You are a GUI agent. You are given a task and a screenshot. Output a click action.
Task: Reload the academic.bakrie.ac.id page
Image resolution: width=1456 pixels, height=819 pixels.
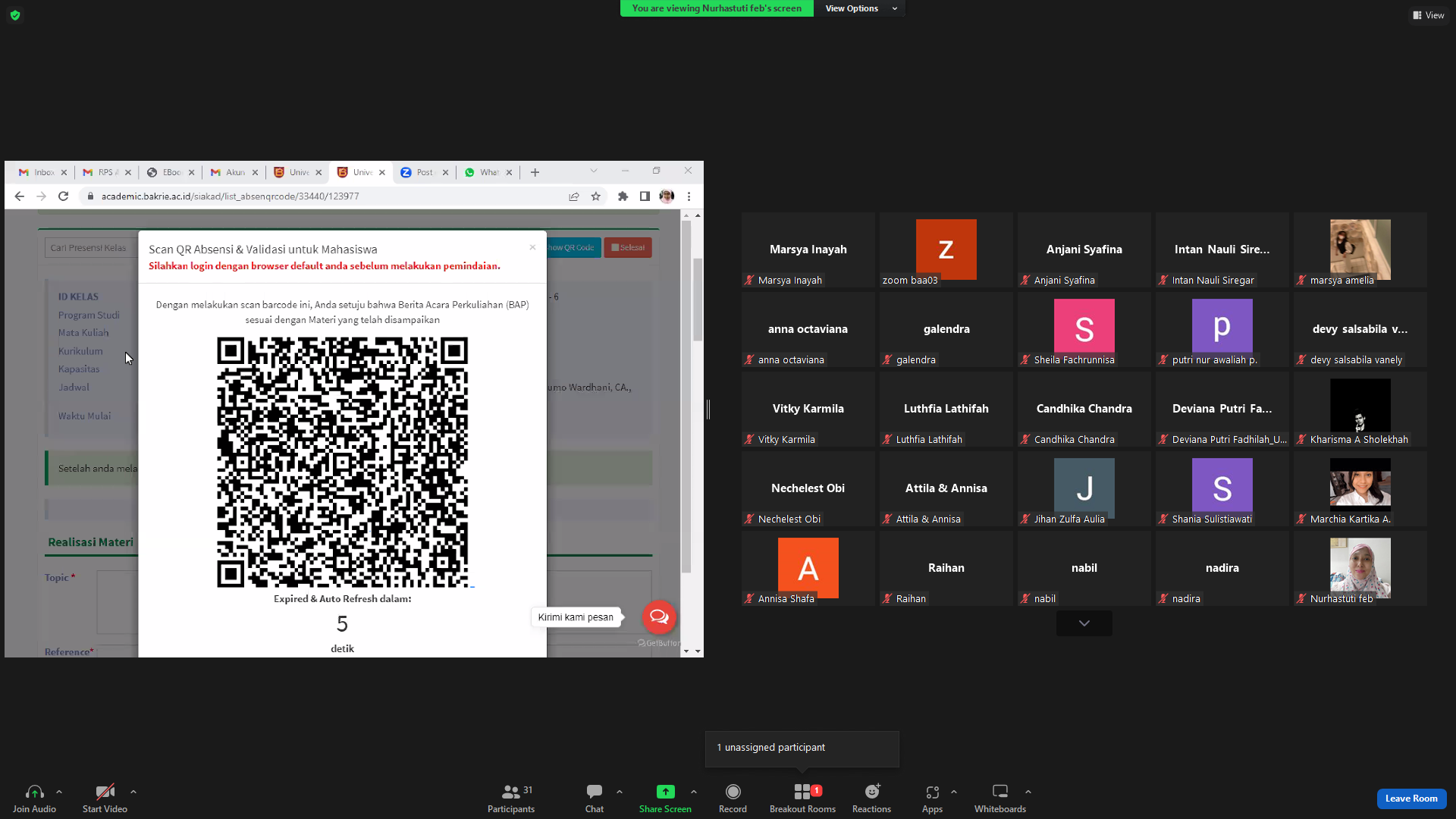point(64,196)
